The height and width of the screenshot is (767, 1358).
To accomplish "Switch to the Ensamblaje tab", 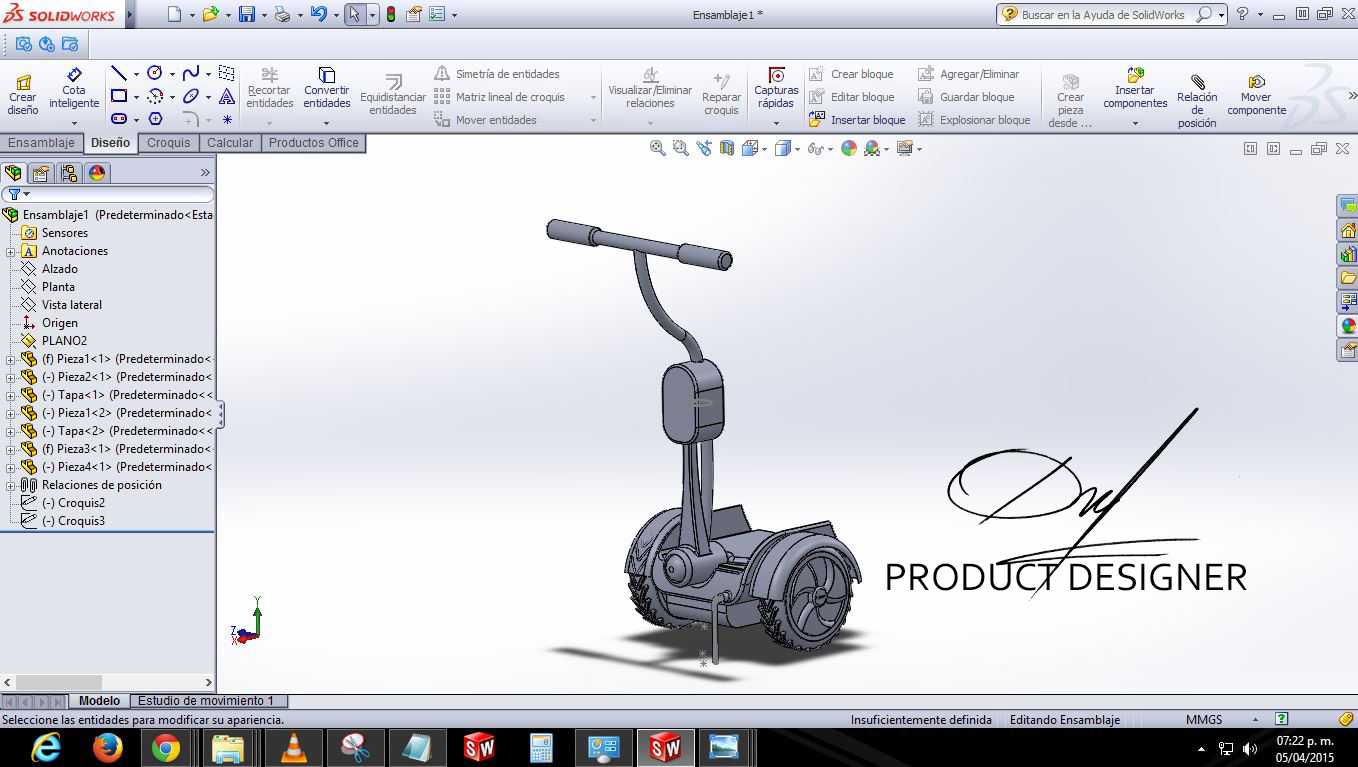I will pyautogui.click(x=42, y=143).
